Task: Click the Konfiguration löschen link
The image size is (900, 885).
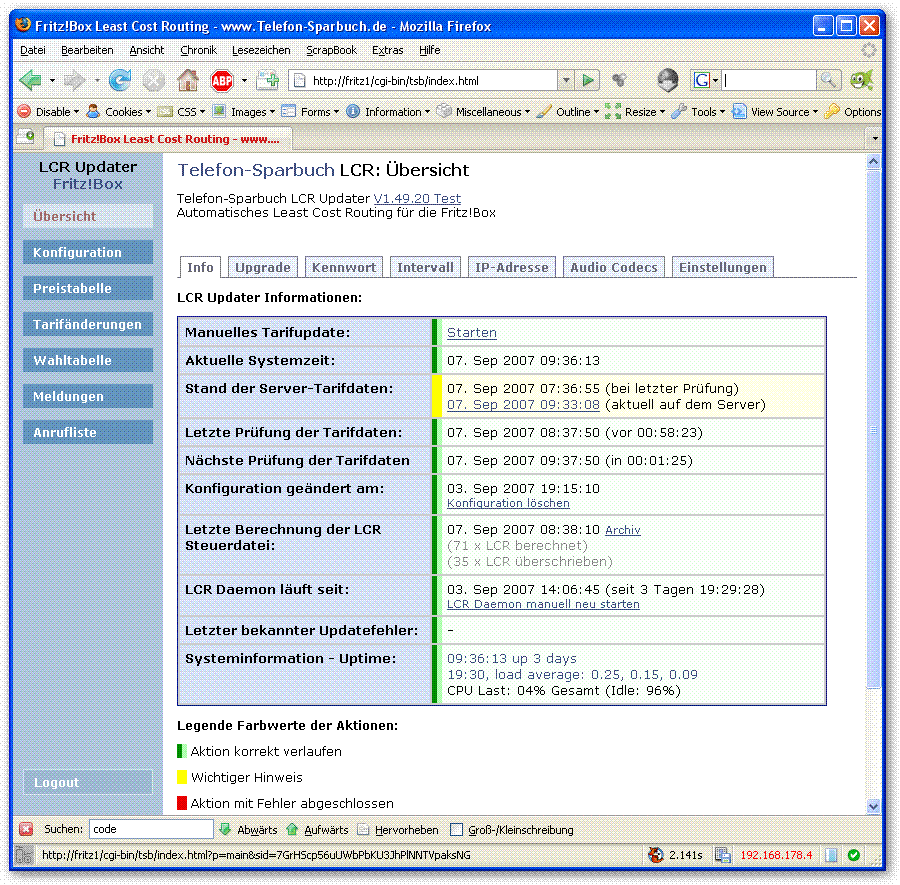Action: 508,503
